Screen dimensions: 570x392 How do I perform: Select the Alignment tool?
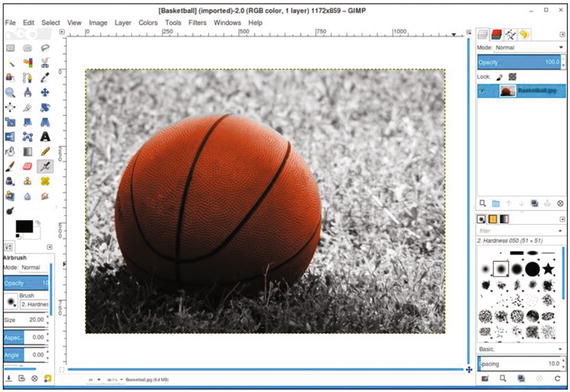pos(10,107)
